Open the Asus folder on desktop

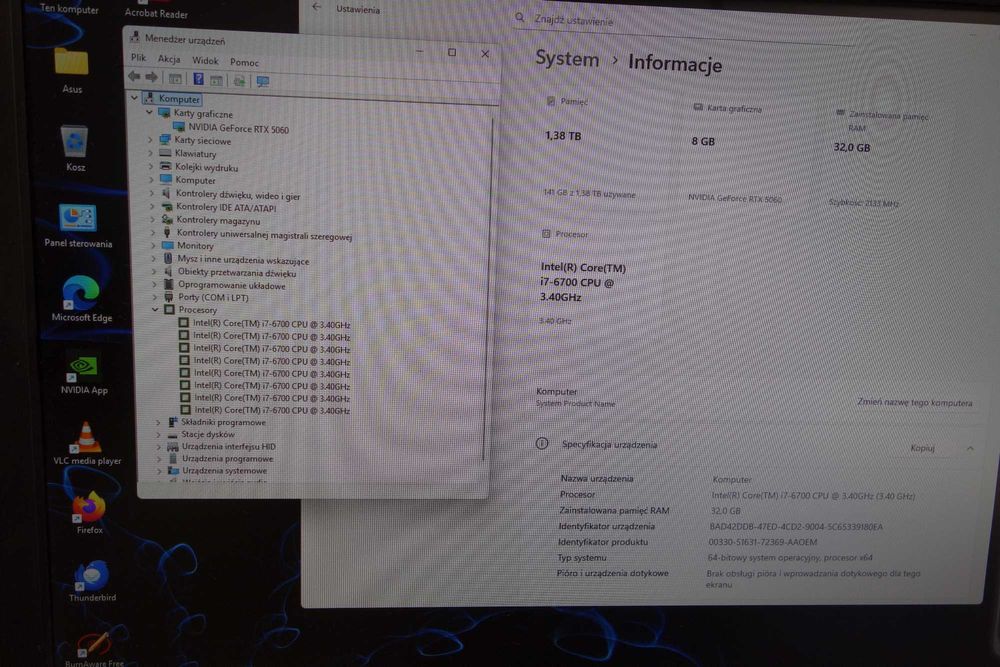tap(71, 70)
